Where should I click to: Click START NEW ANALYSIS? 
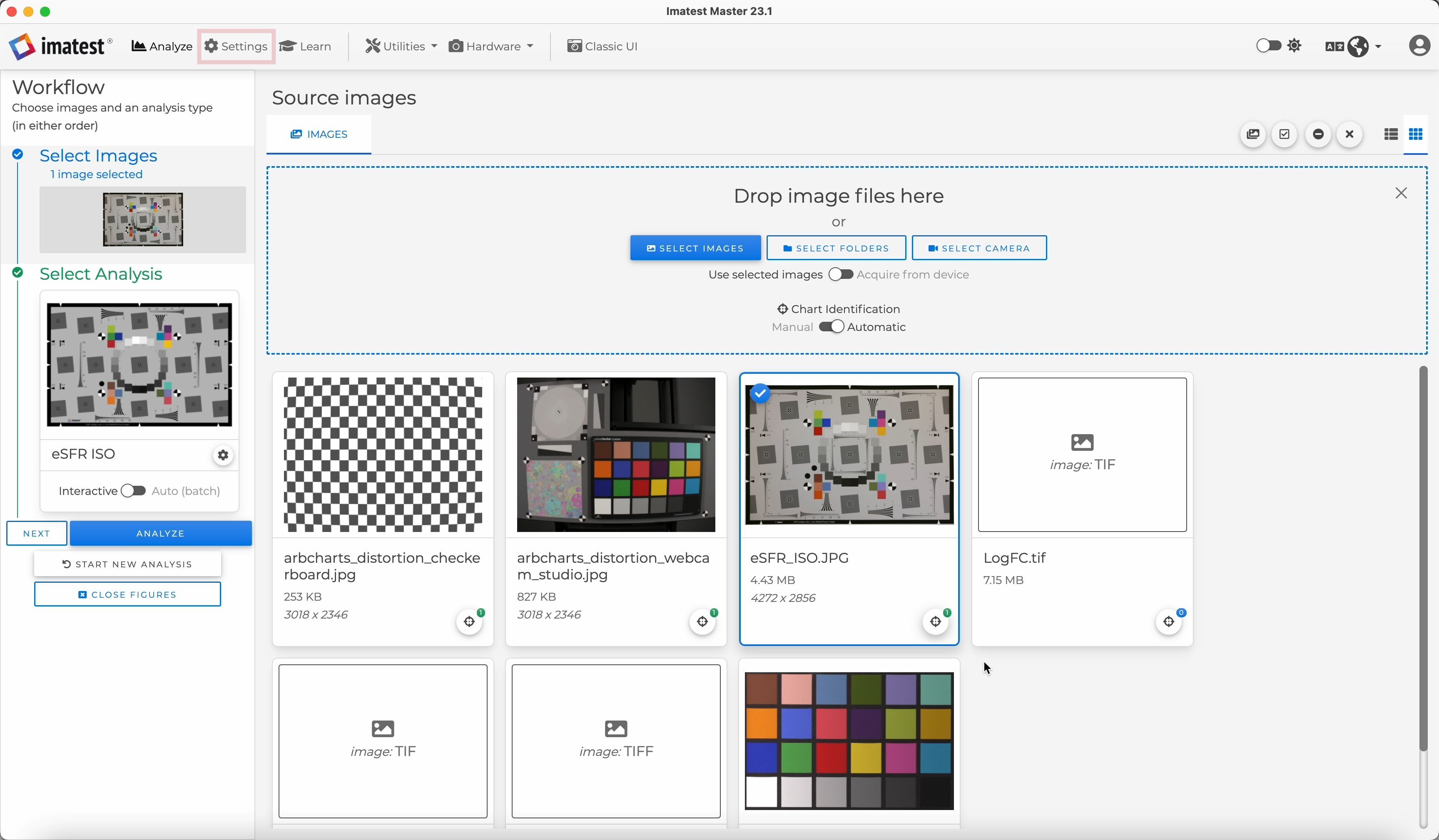[x=127, y=564]
